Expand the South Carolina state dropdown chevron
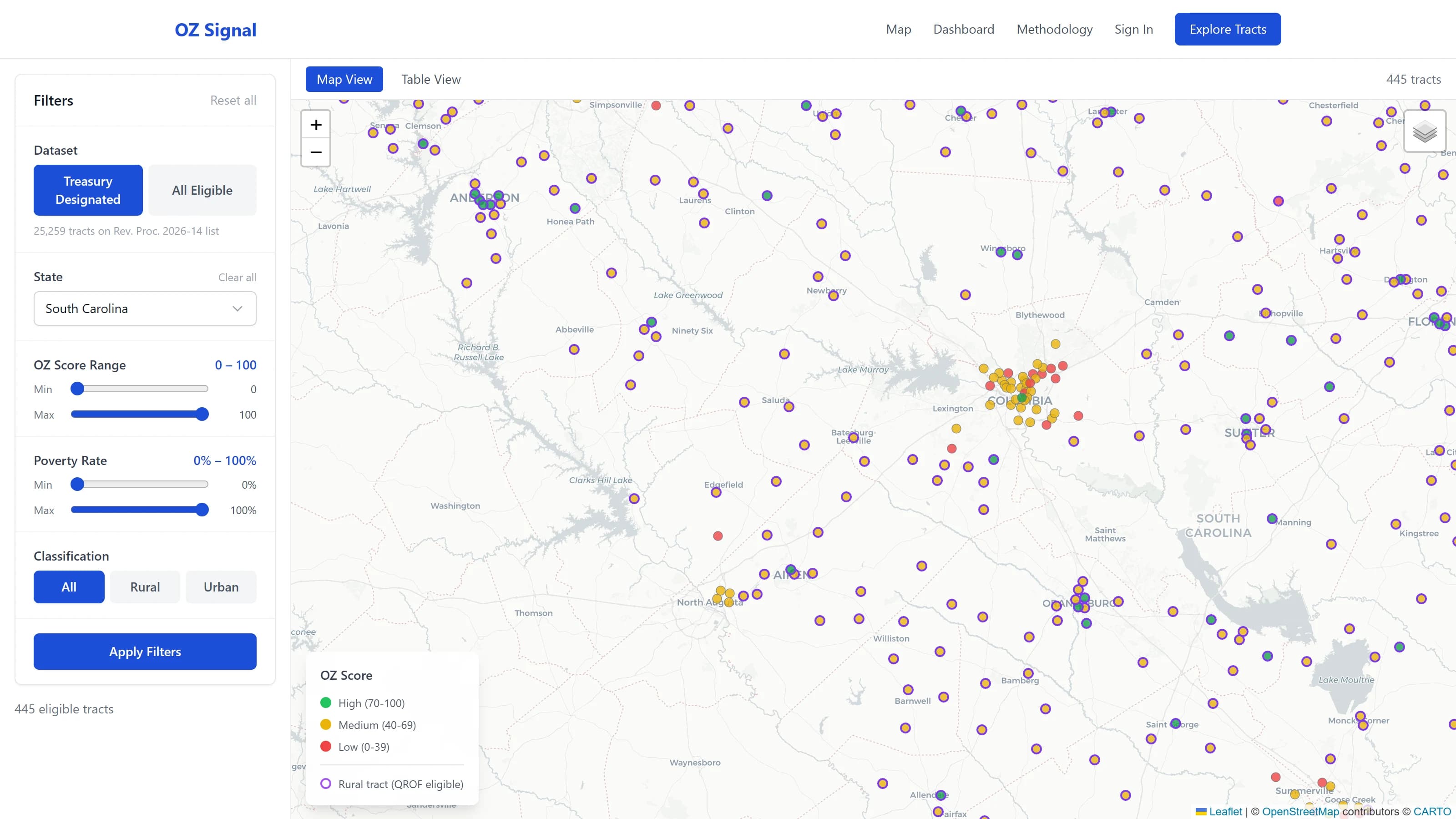This screenshot has width=1456, height=819. pos(238,308)
